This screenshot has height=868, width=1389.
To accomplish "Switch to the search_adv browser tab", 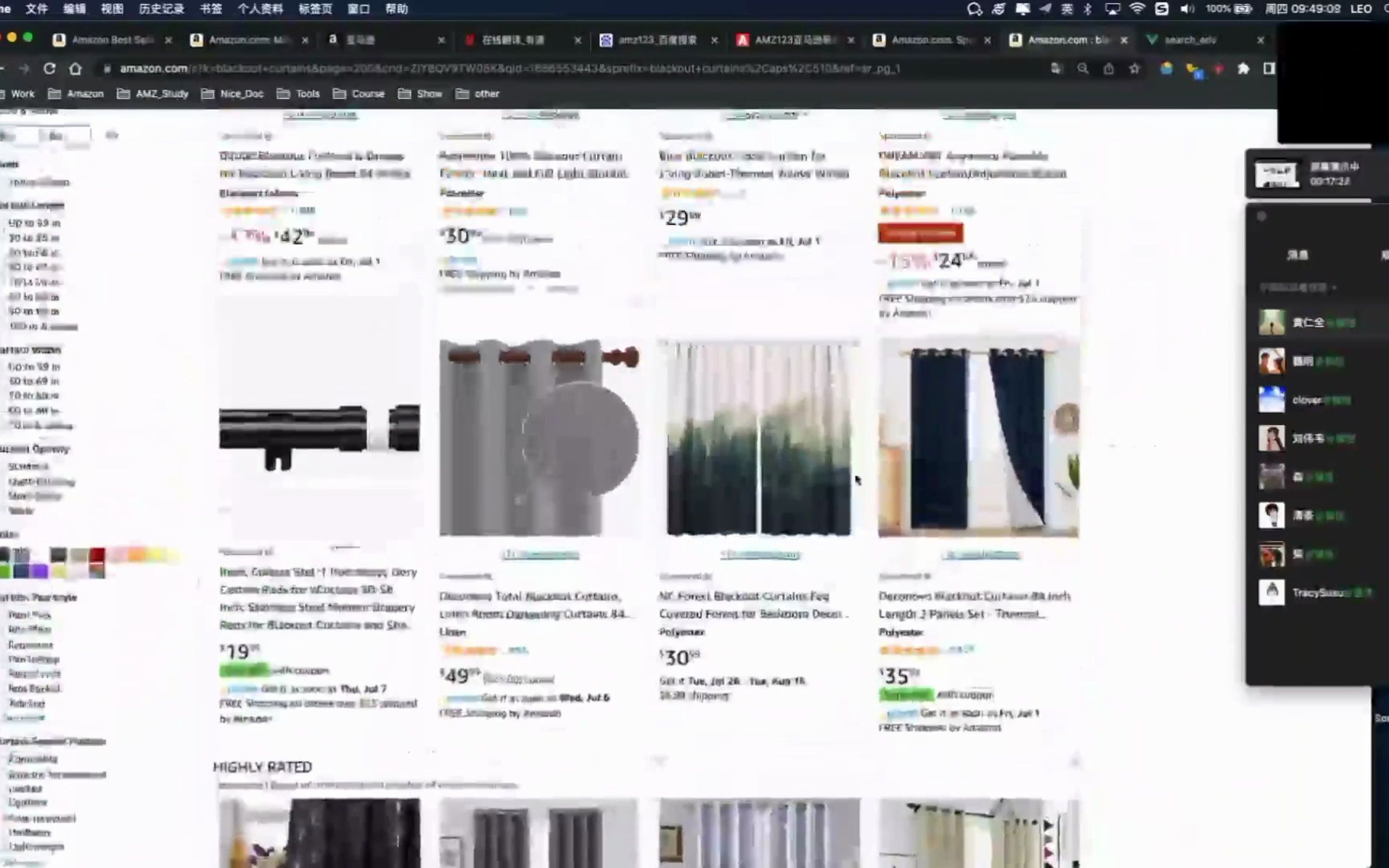I will pos(1191,40).
